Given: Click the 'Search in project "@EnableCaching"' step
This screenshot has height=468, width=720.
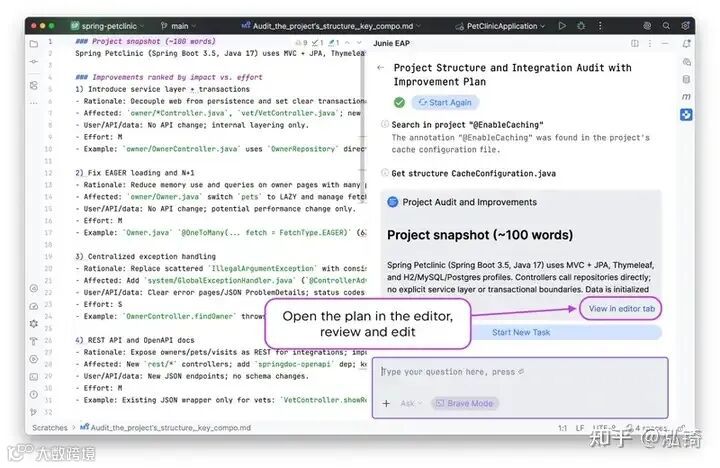Looking at the screenshot, I should coord(467,124).
